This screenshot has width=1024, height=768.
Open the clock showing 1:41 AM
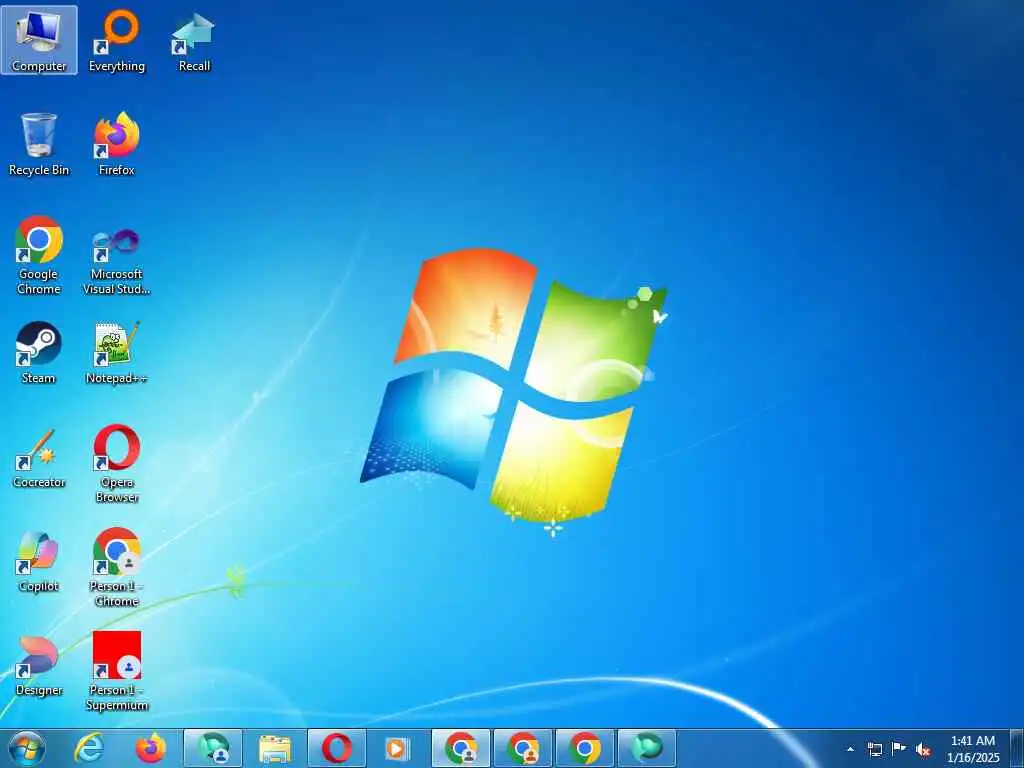coord(973,749)
